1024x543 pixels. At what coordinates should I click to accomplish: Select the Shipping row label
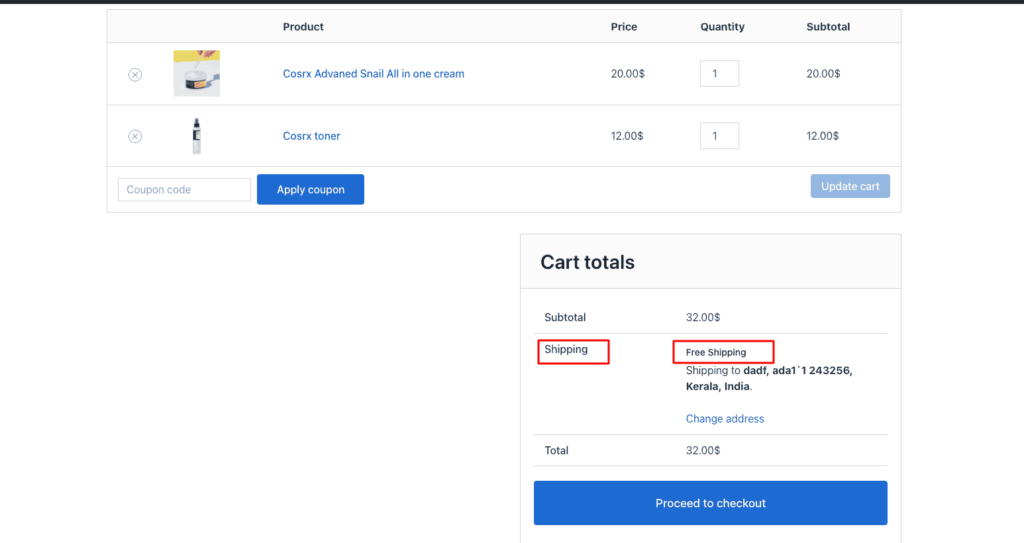566,350
